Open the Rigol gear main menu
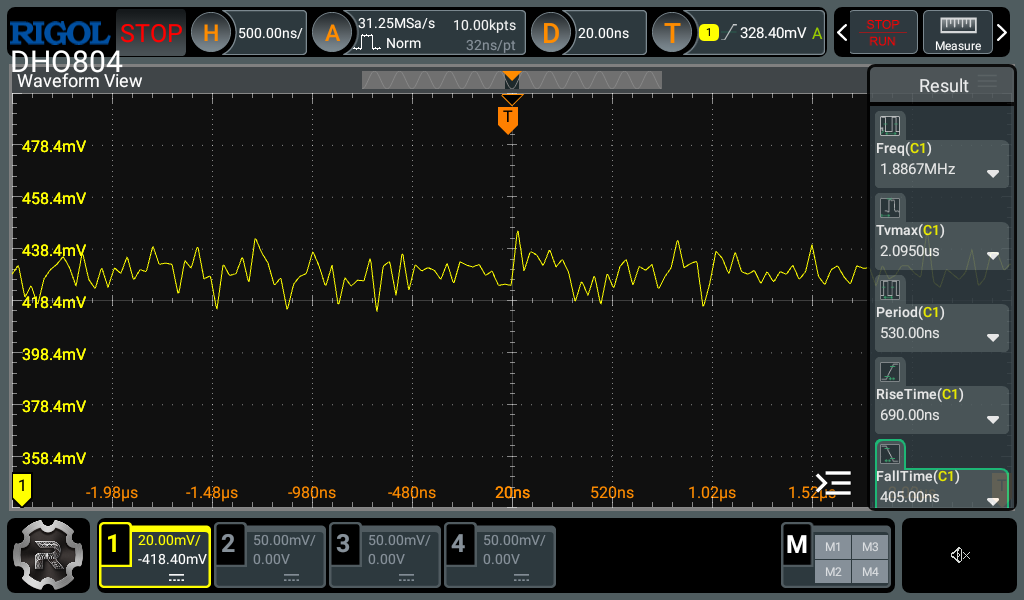This screenshot has width=1024, height=600. 49,555
